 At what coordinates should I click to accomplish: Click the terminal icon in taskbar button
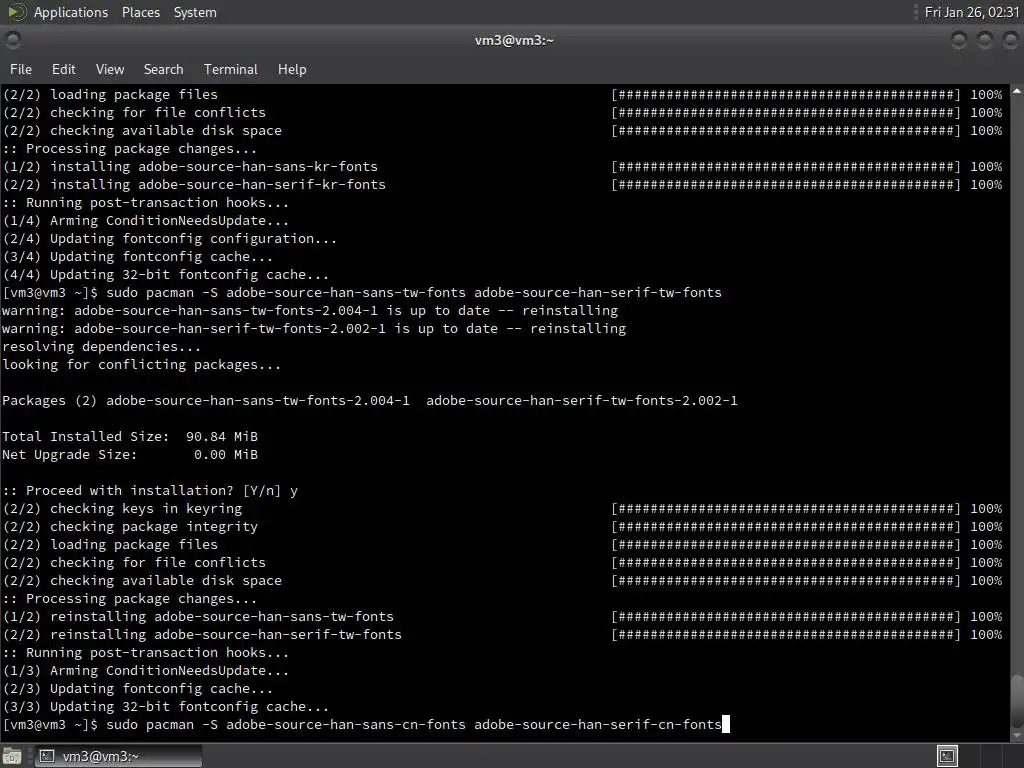(x=46, y=756)
